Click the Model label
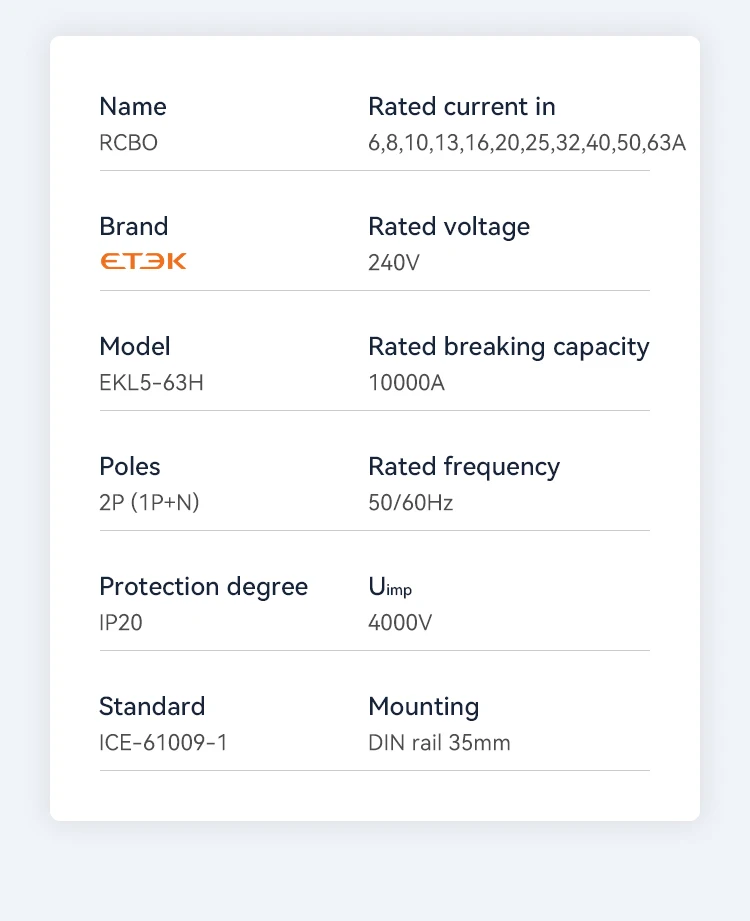The width and height of the screenshot is (750, 921). 134,347
